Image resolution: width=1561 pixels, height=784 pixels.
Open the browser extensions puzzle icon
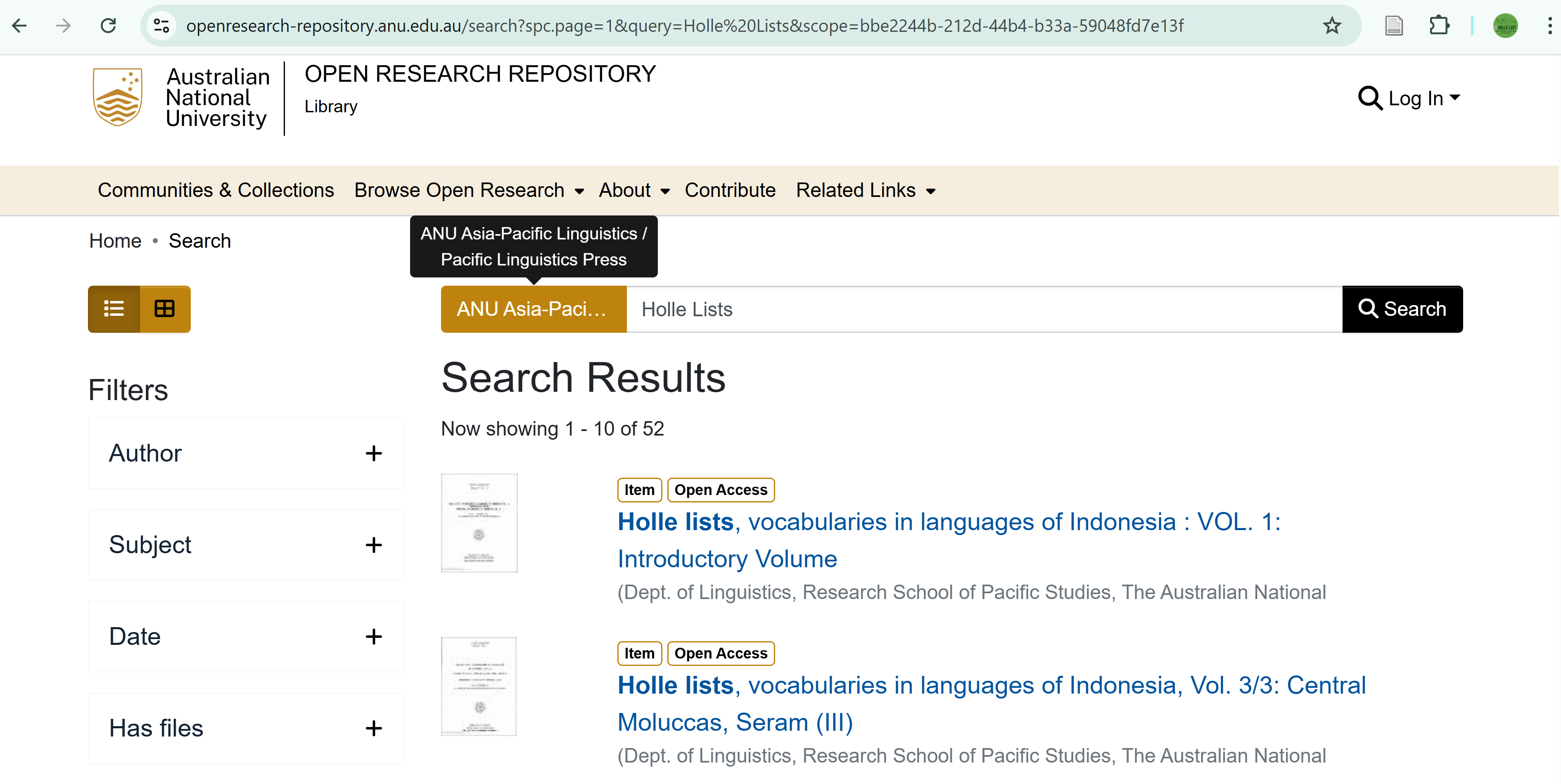(x=1439, y=26)
